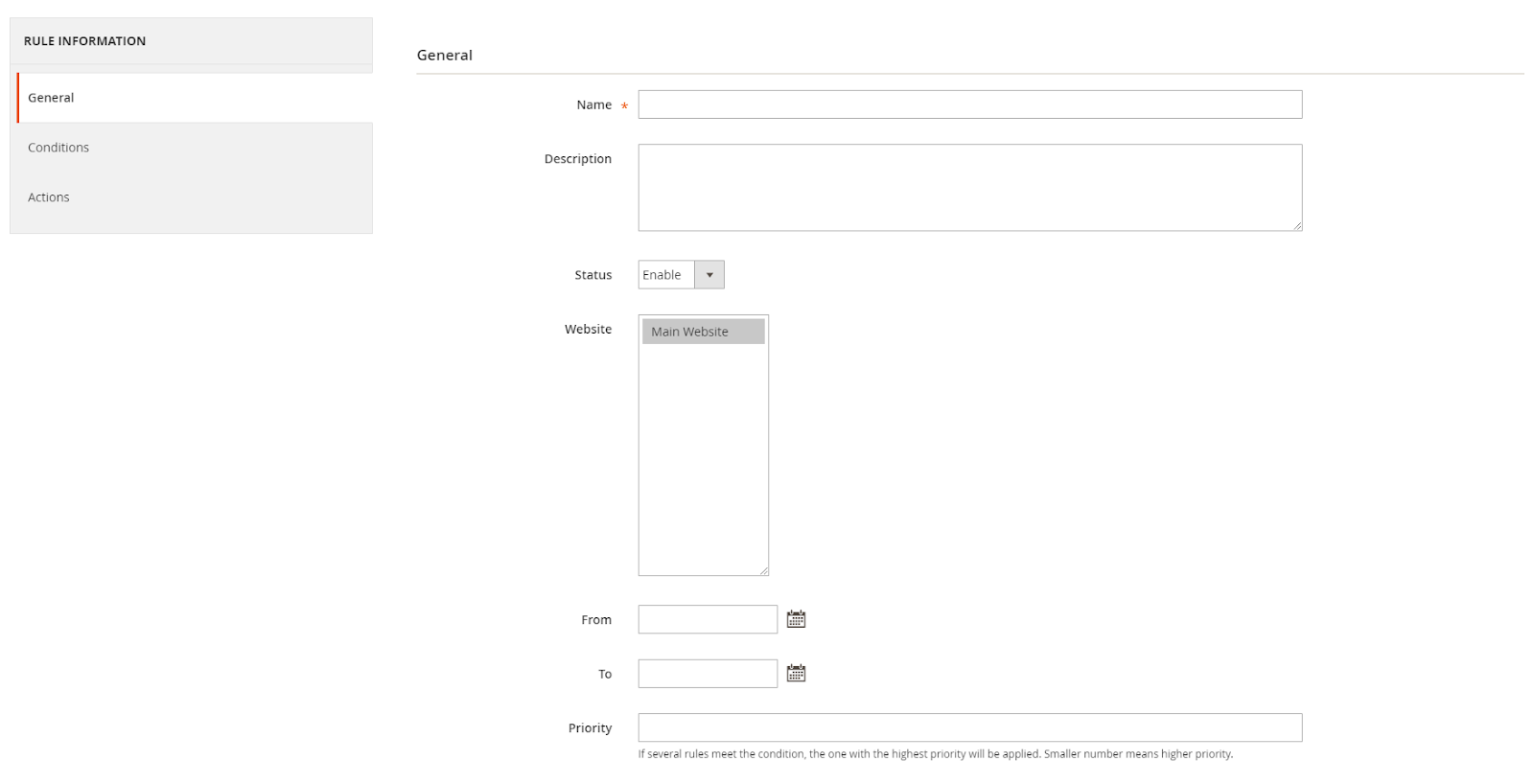Click the To date input field

(708, 674)
